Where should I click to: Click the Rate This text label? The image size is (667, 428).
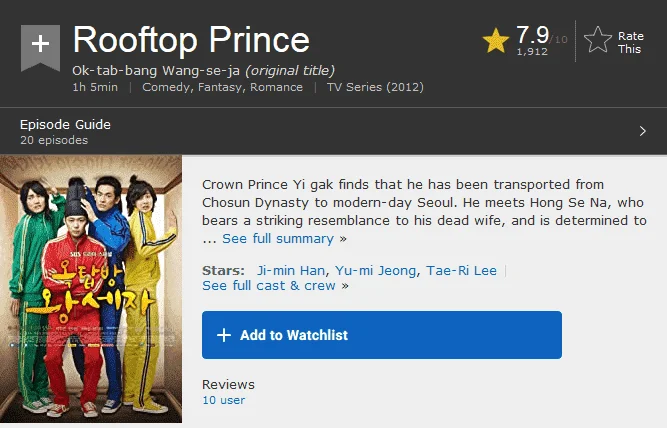(x=630, y=43)
